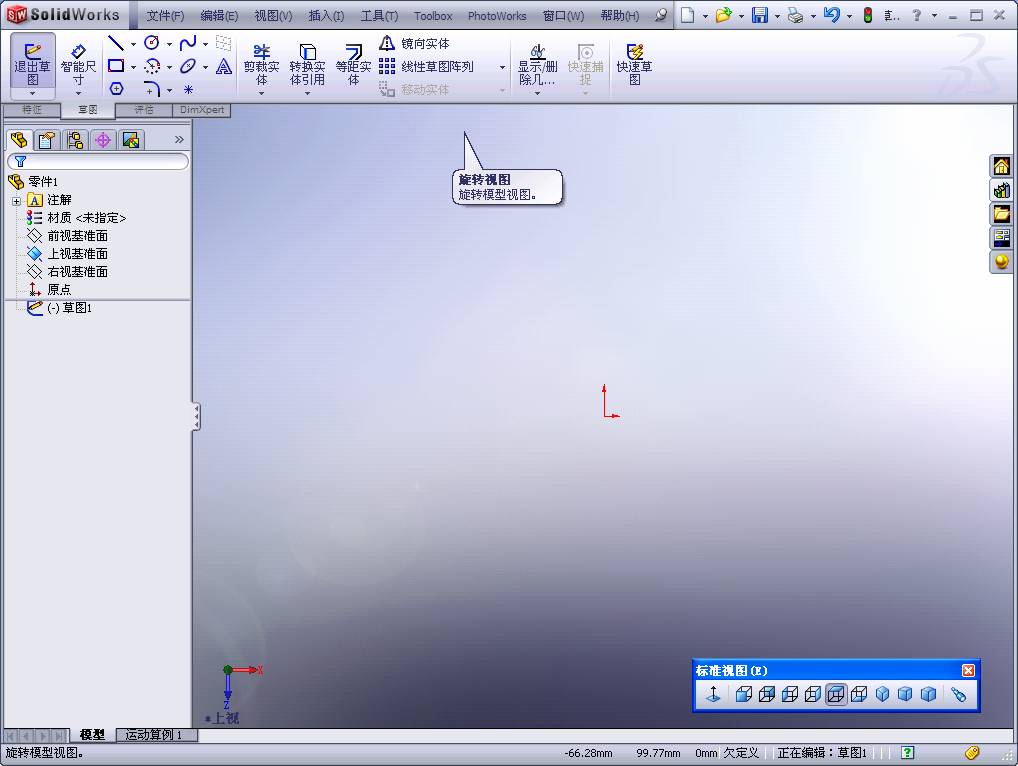The image size is (1018, 766).
Task: Open SolidWorks Resources home icon in task pane
Action: click(x=1001, y=166)
